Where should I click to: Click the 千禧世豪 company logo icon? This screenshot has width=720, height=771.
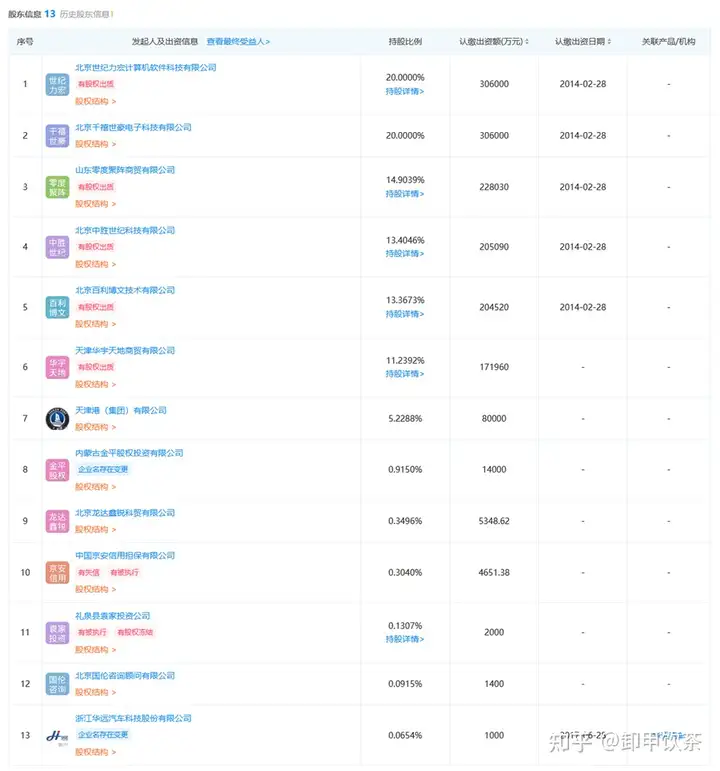(x=57, y=136)
